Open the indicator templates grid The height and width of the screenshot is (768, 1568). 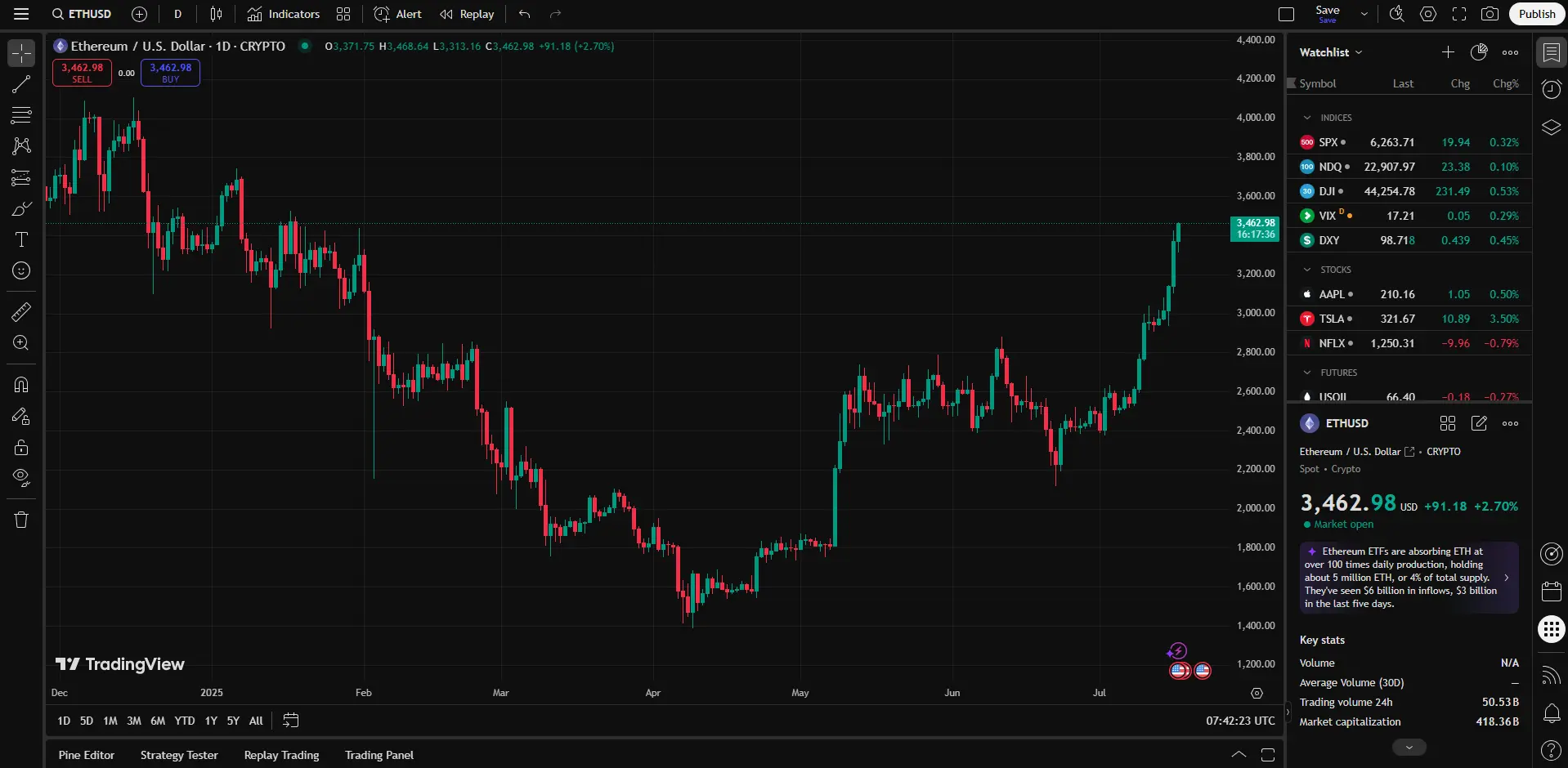point(343,14)
